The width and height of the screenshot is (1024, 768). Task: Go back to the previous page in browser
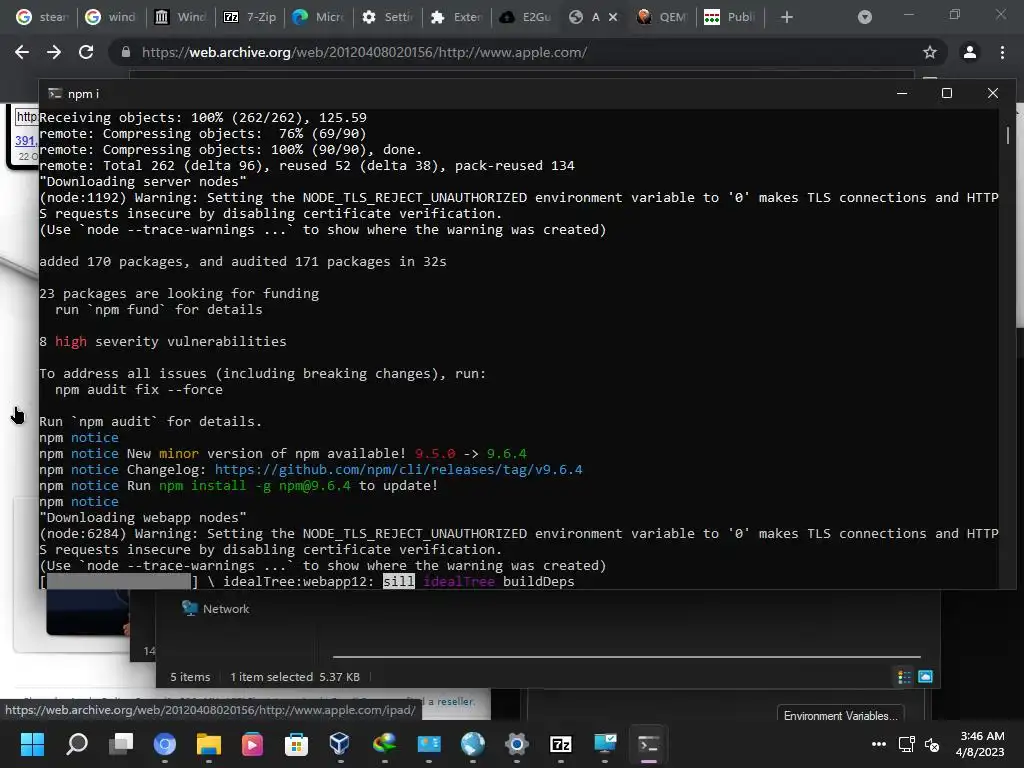click(22, 52)
